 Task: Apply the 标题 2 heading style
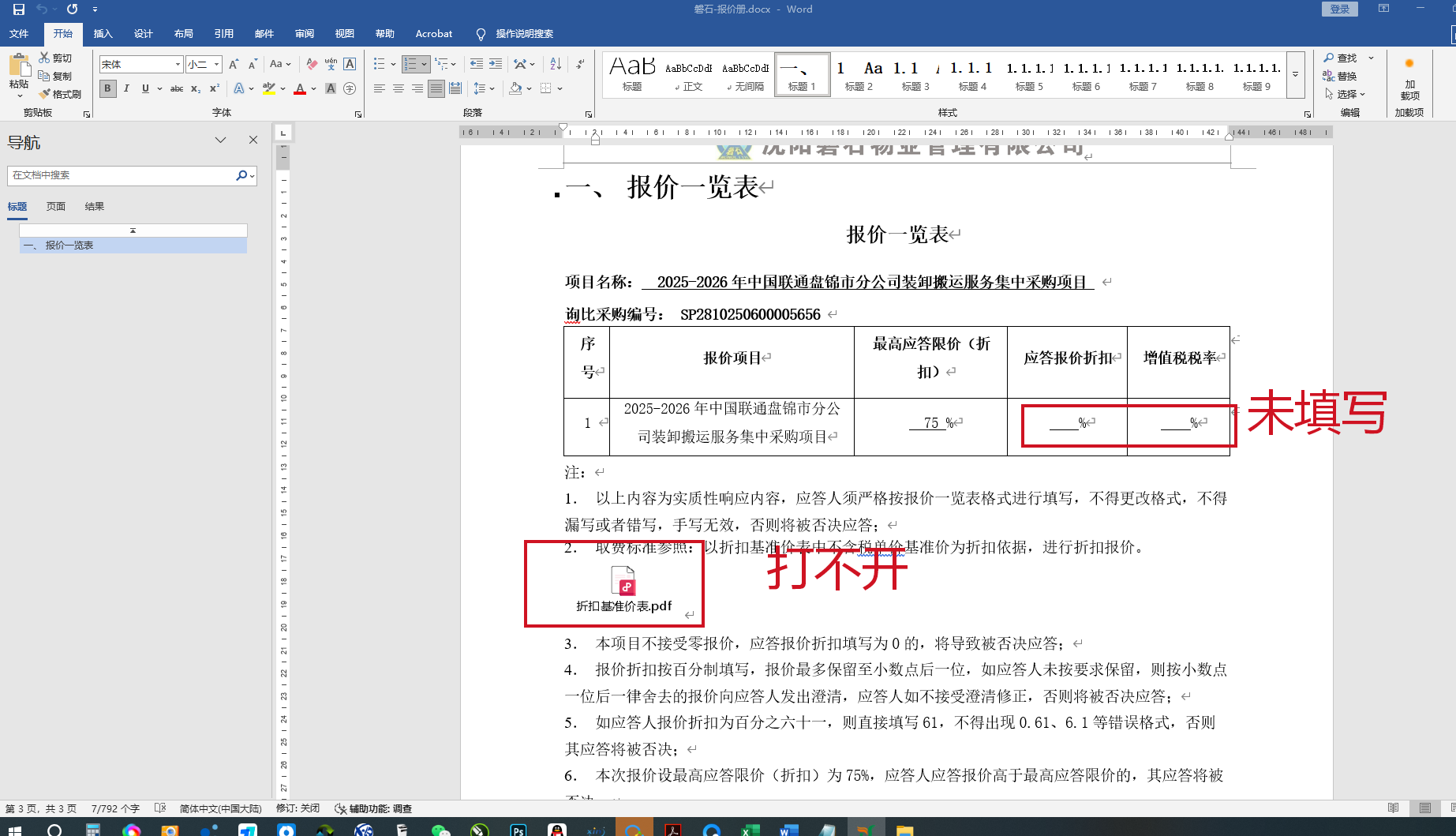tap(859, 75)
